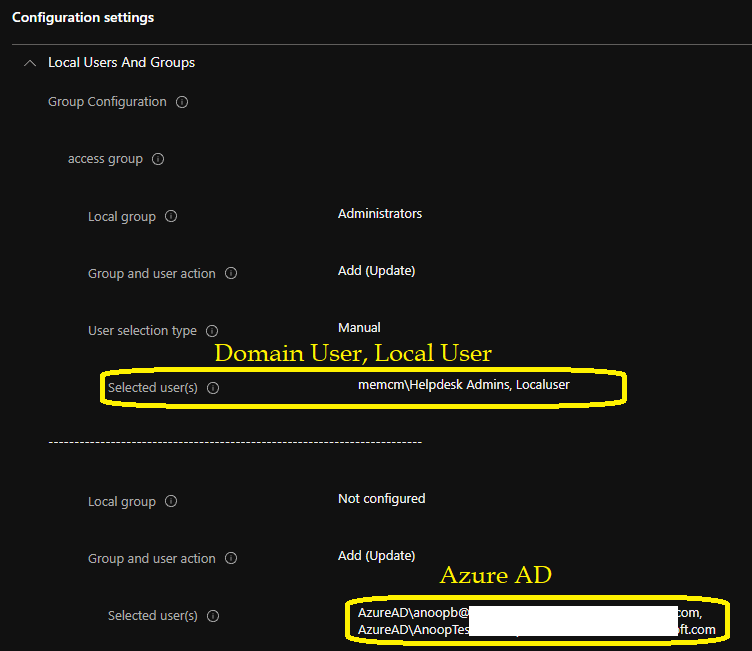The width and height of the screenshot is (752, 651).
Task: Open info icon for Local group set to Administrators
Action: click(x=171, y=216)
